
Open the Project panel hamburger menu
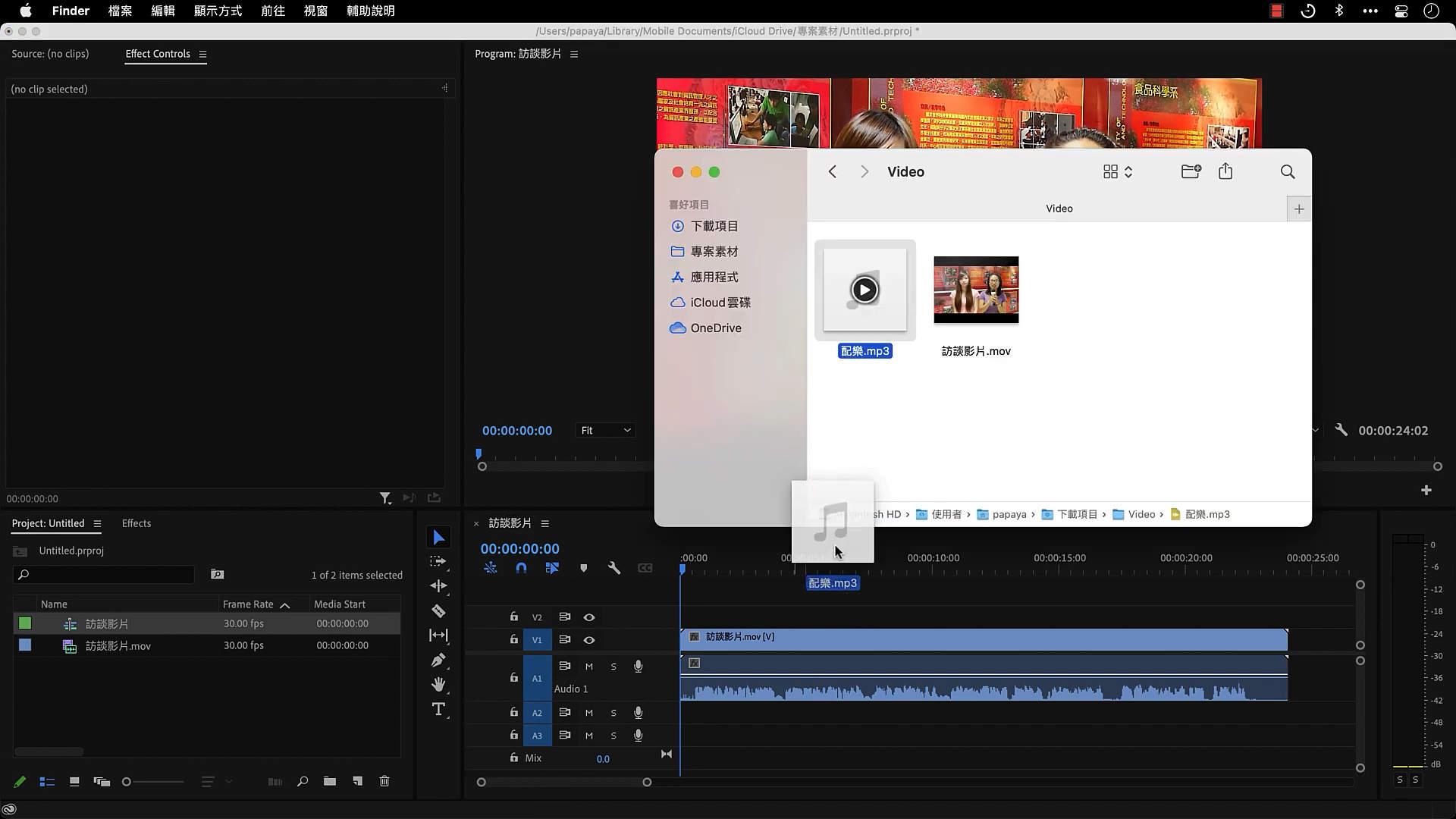pyautogui.click(x=97, y=523)
